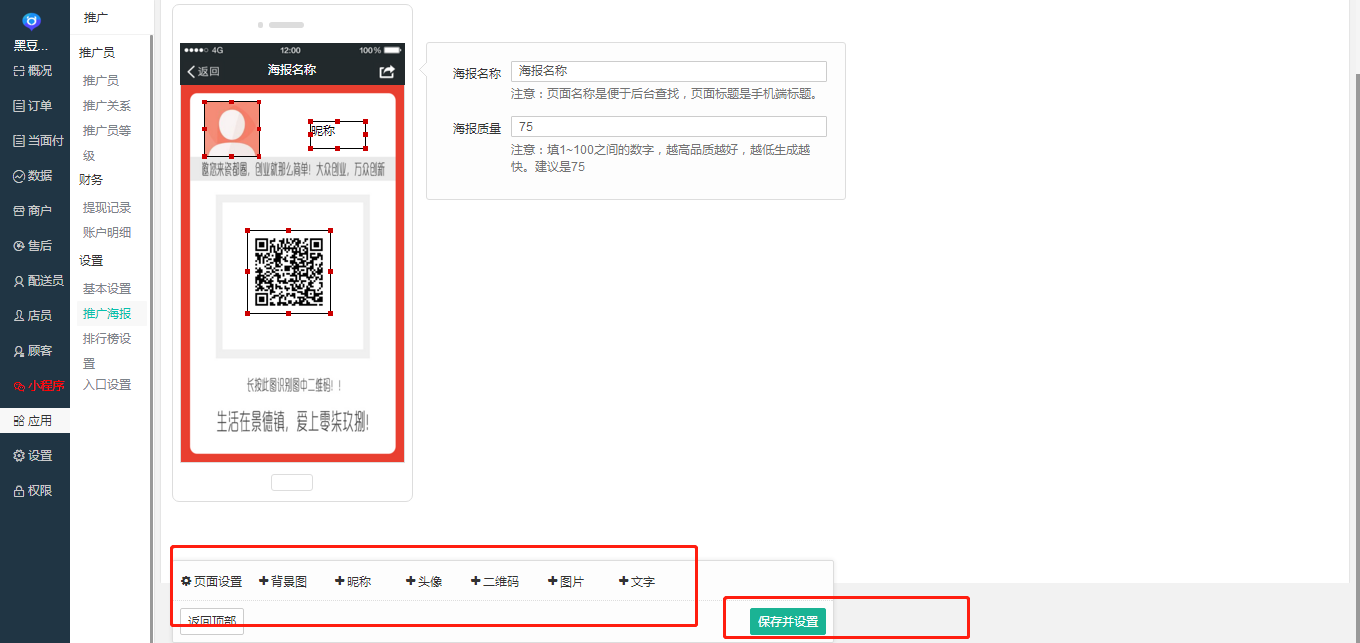Click phone preview home button
This screenshot has height=643, width=1360.
(292, 482)
